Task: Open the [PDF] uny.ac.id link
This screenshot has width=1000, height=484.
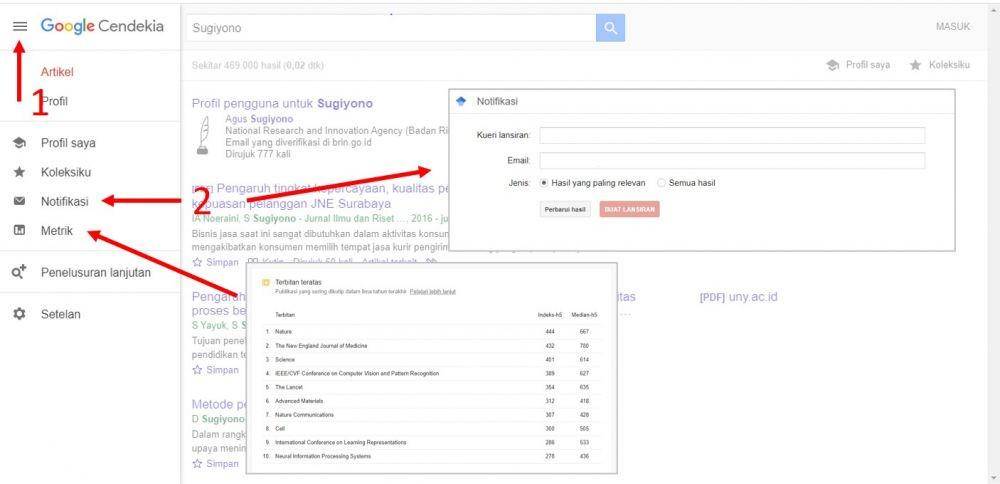Action: tap(739, 297)
